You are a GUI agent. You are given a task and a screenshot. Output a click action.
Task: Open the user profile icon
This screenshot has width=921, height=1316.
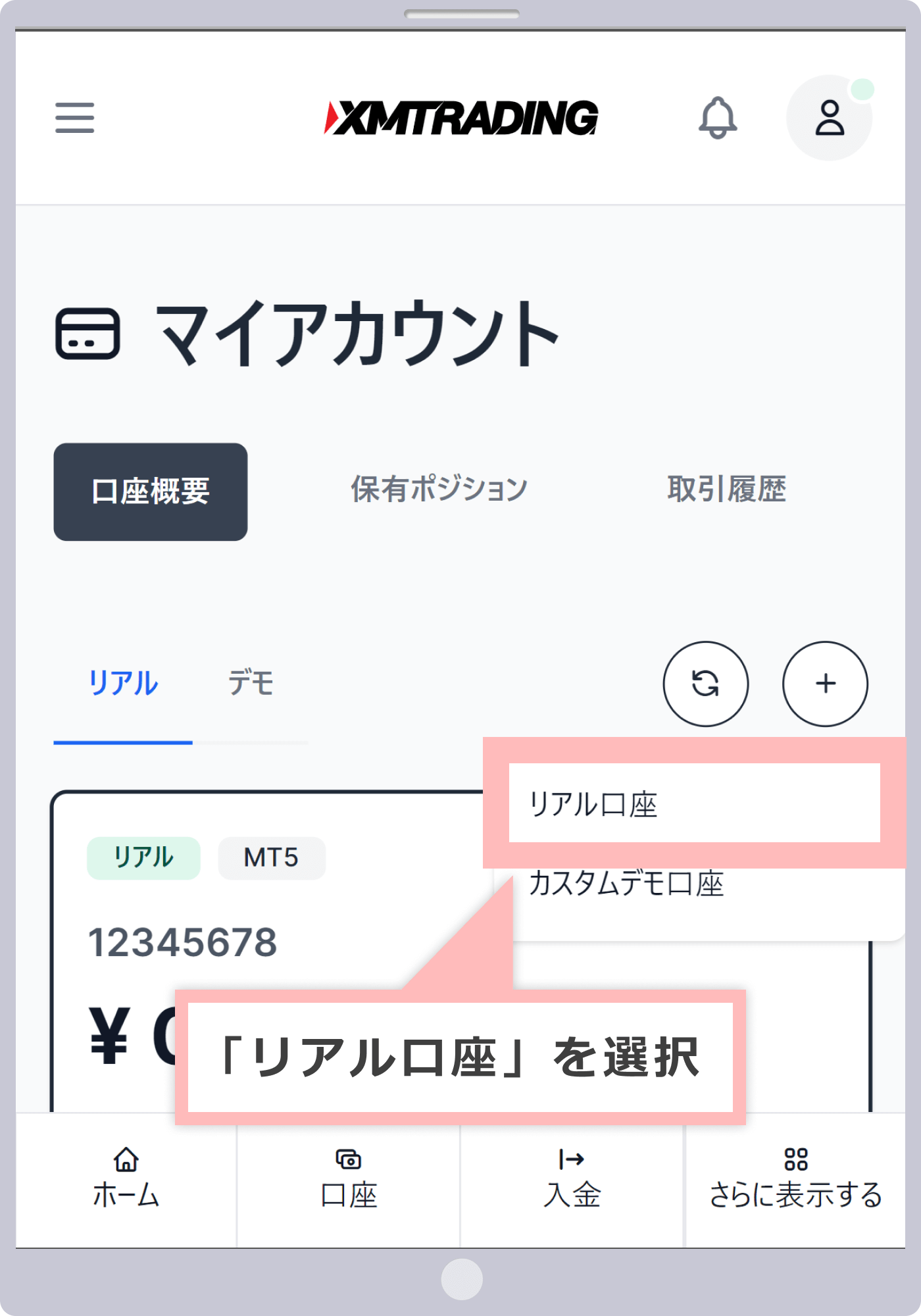pyautogui.click(x=829, y=118)
